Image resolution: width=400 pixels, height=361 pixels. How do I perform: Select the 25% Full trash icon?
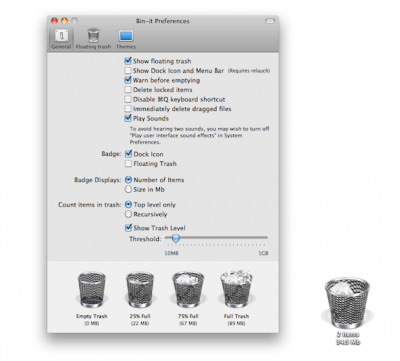point(140,290)
